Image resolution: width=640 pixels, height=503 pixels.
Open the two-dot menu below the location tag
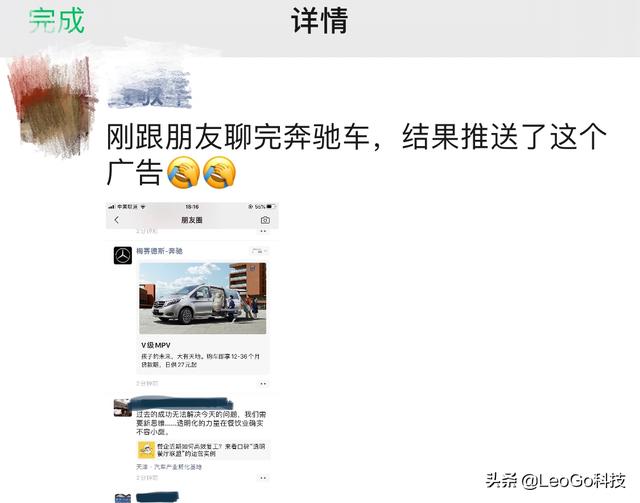click(x=263, y=477)
